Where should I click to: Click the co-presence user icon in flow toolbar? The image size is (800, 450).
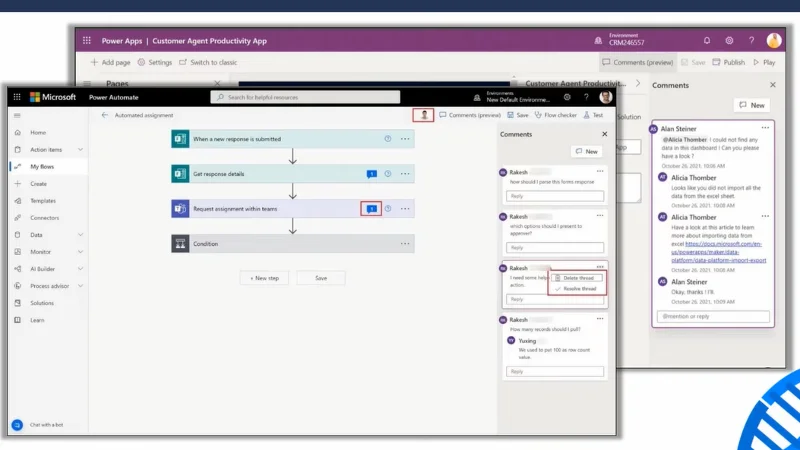[x=423, y=115]
